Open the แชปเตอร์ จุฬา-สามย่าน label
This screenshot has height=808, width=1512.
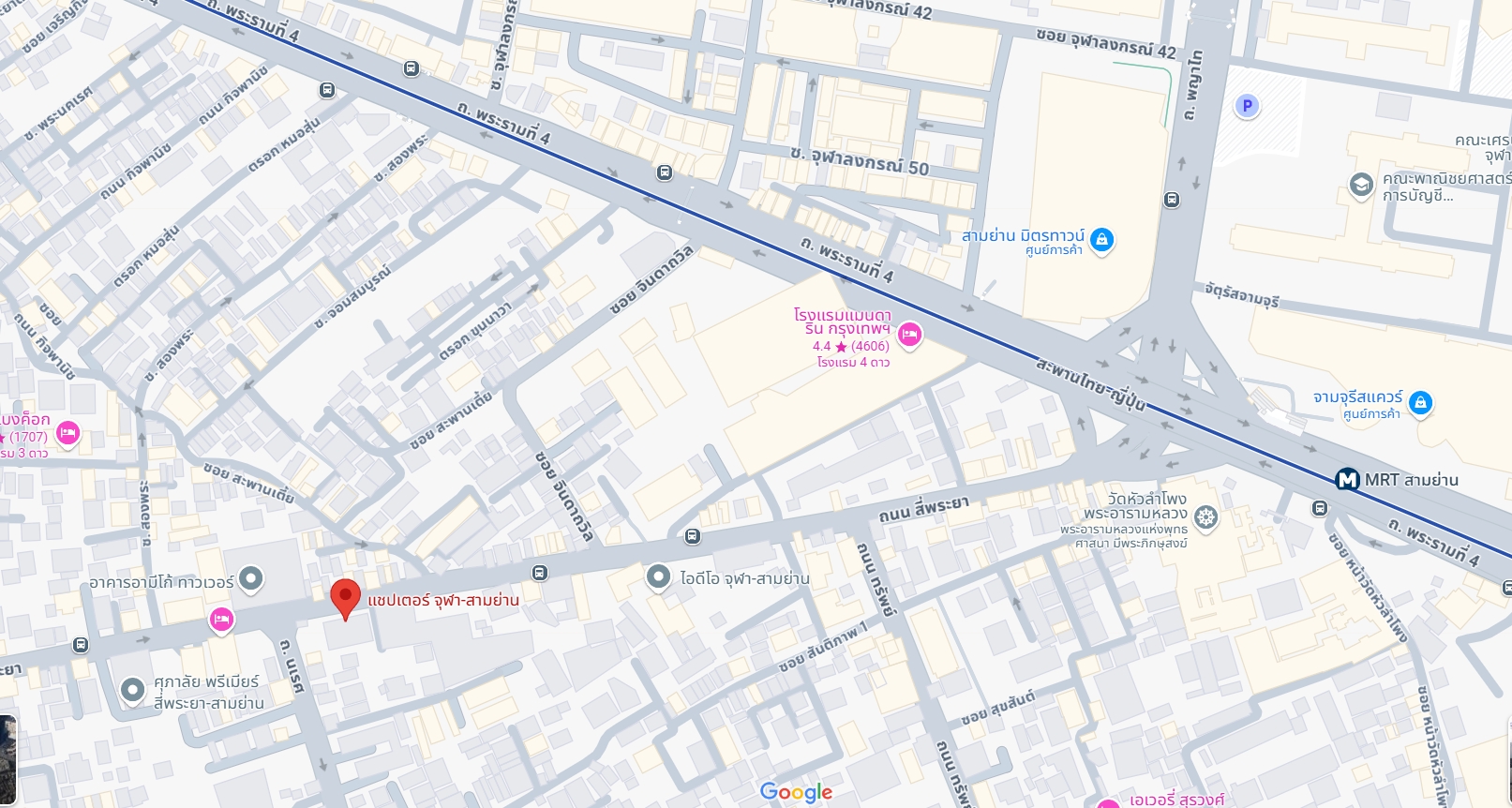pyautogui.click(x=443, y=600)
